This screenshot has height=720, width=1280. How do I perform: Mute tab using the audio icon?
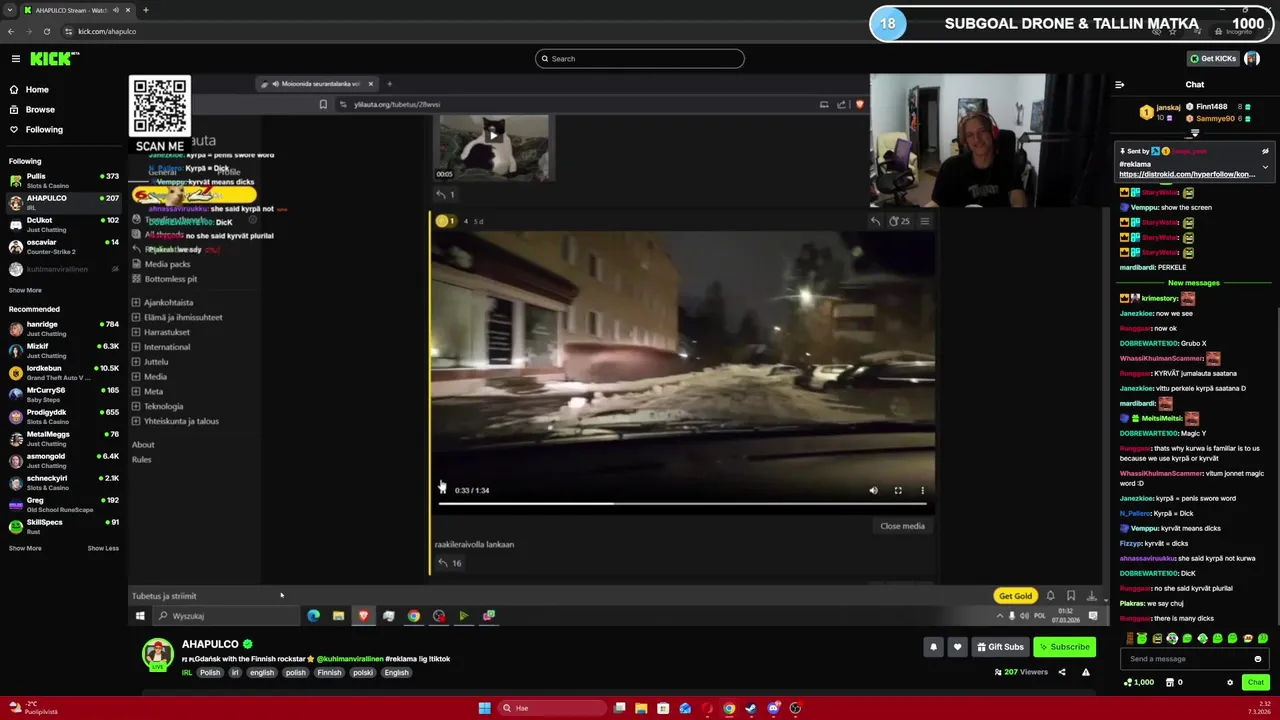[116, 10]
